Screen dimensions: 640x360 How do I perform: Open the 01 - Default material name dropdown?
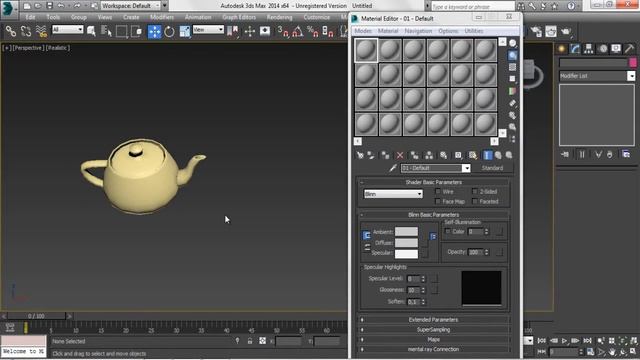(436, 168)
